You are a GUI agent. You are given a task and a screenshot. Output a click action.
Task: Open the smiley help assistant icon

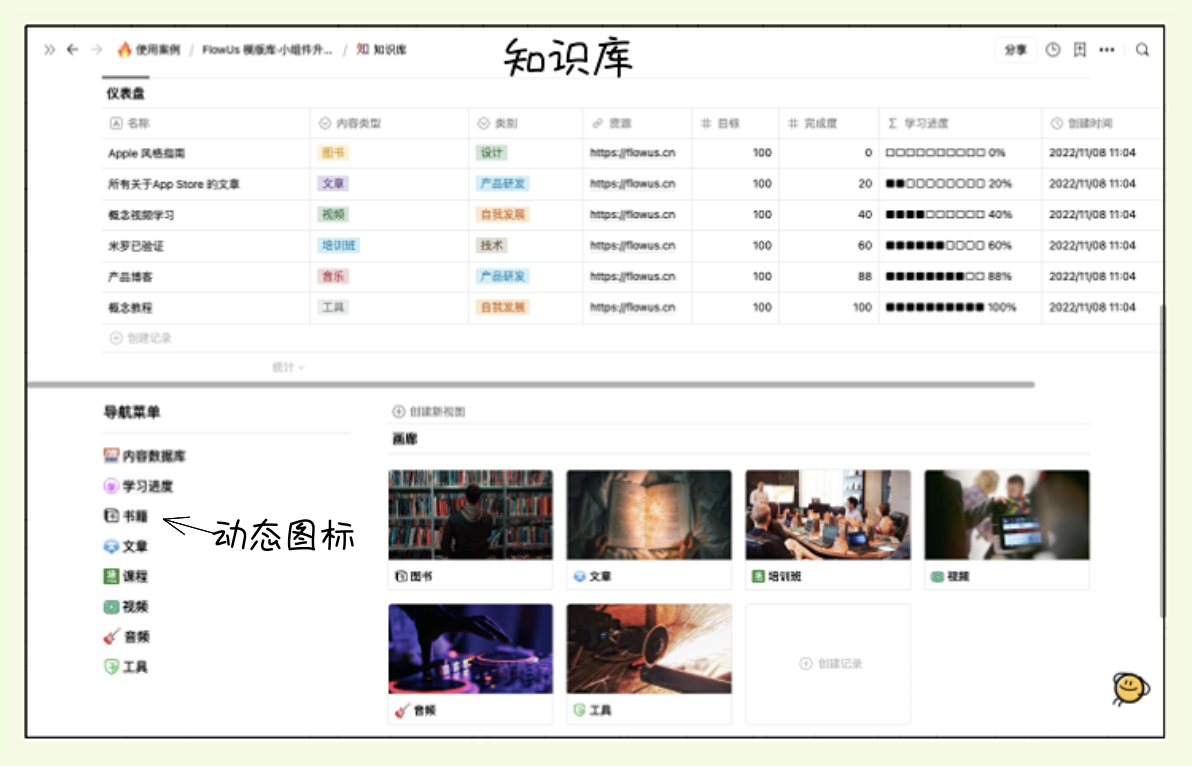pos(1130,688)
